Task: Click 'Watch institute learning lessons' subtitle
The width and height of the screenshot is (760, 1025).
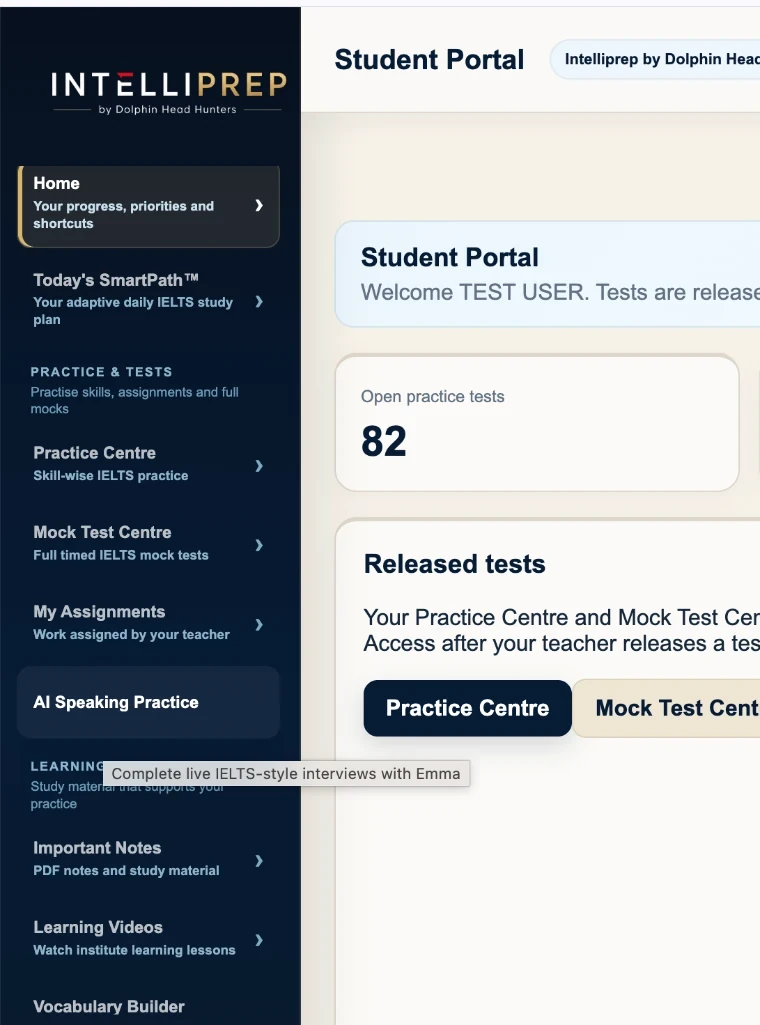Action: pyautogui.click(x=134, y=950)
